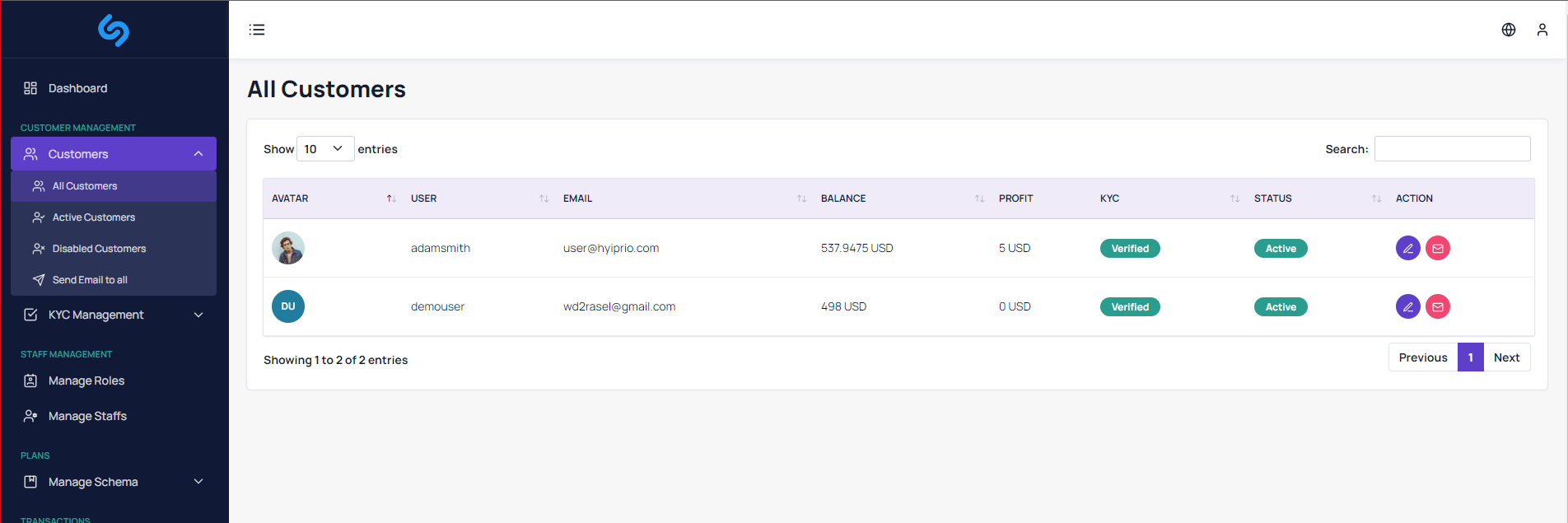Viewport: 1568px width, 523px height.
Task: Open Disabled Customers in the sidebar
Action: point(99,249)
